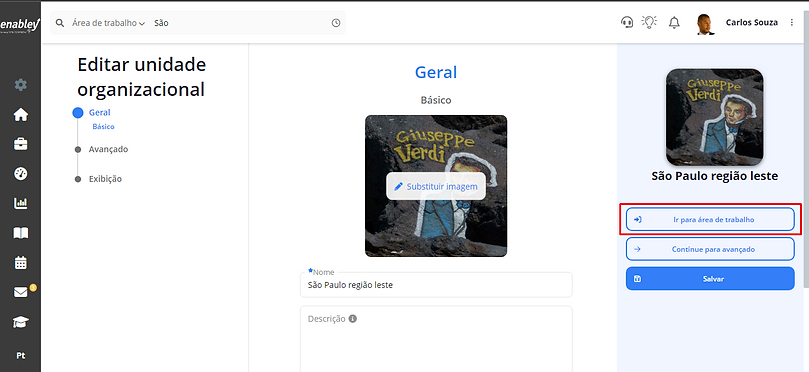
Task: Open the graduation cap icon
Action: click(21, 322)
